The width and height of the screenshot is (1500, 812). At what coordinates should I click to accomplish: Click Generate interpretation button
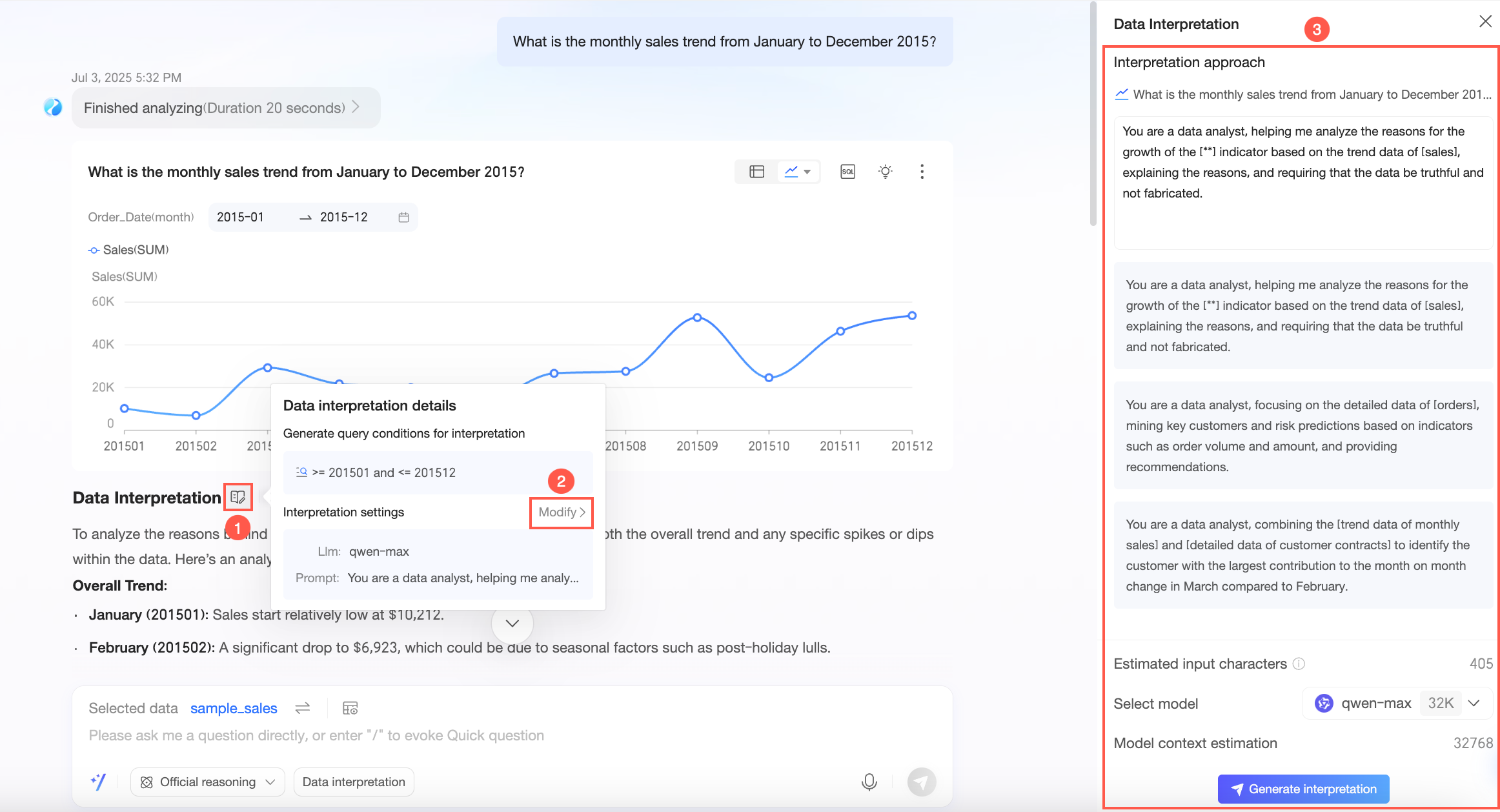tap(1303, 789)
